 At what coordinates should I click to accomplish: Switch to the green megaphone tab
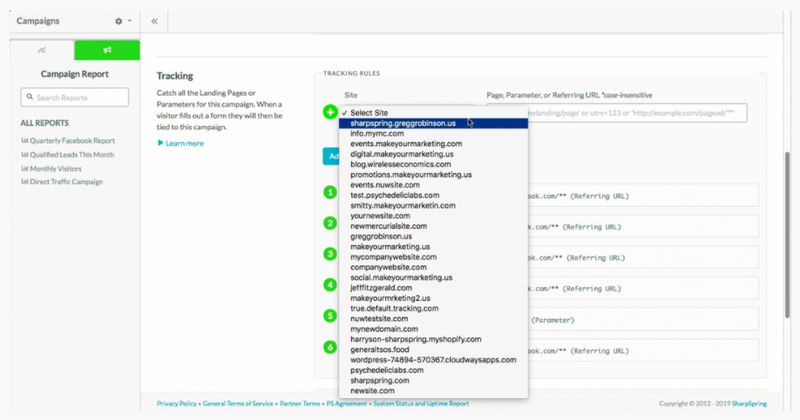tap(107, 50)
